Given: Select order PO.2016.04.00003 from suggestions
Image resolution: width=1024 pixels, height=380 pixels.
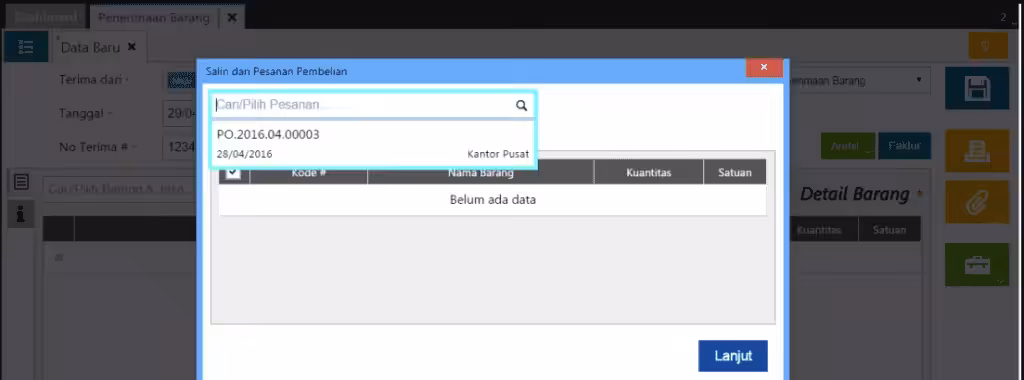Looking at the screenshot, I should tap(373, 144).
